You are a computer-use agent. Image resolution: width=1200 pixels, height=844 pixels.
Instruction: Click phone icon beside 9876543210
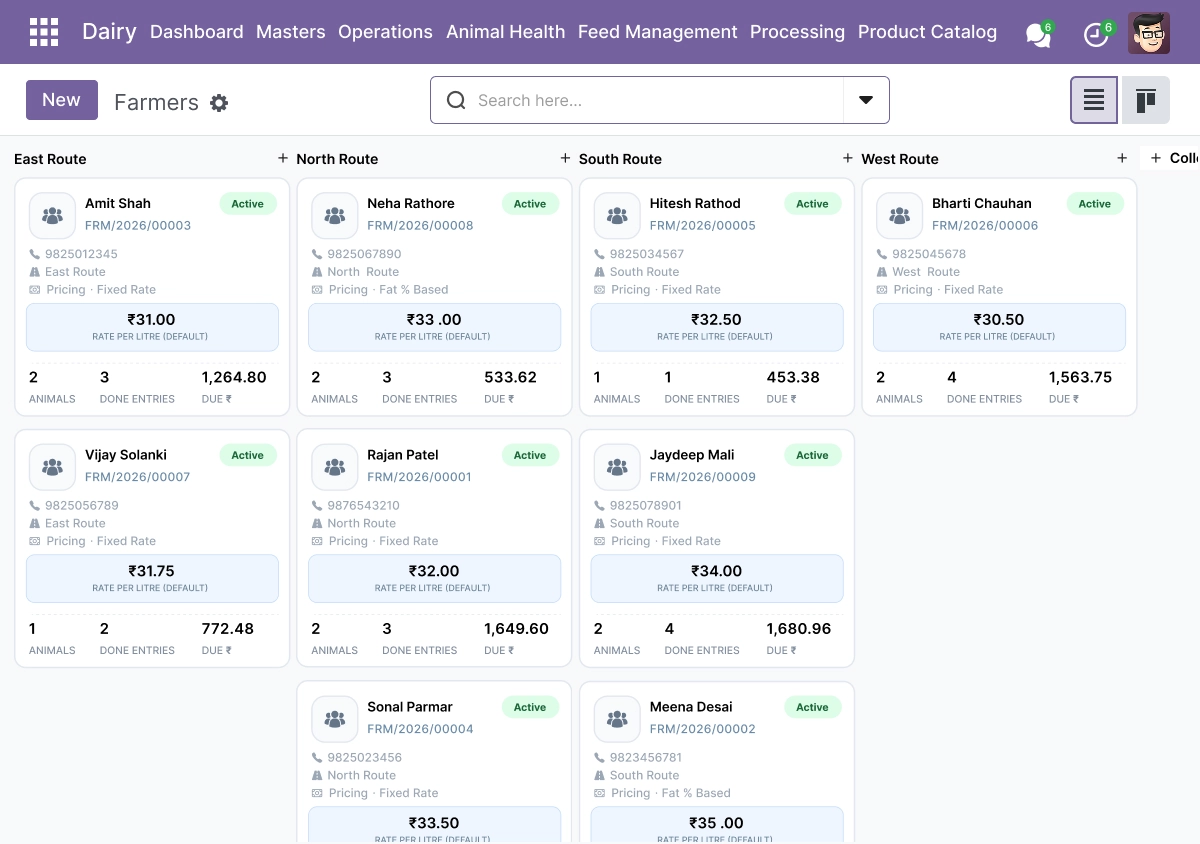[x=318, y=506]
